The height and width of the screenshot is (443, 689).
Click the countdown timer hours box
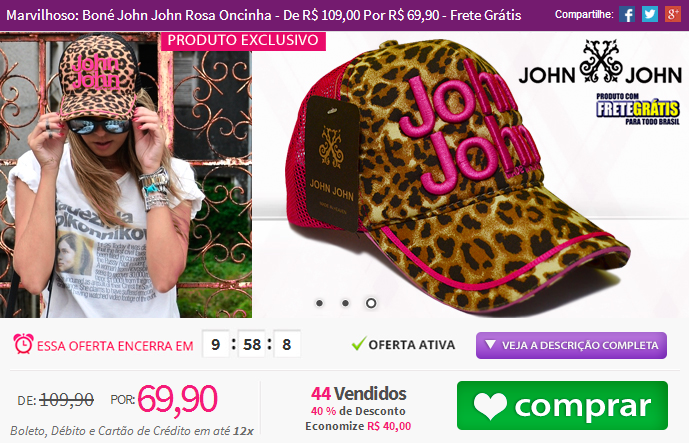pos(215,344)
